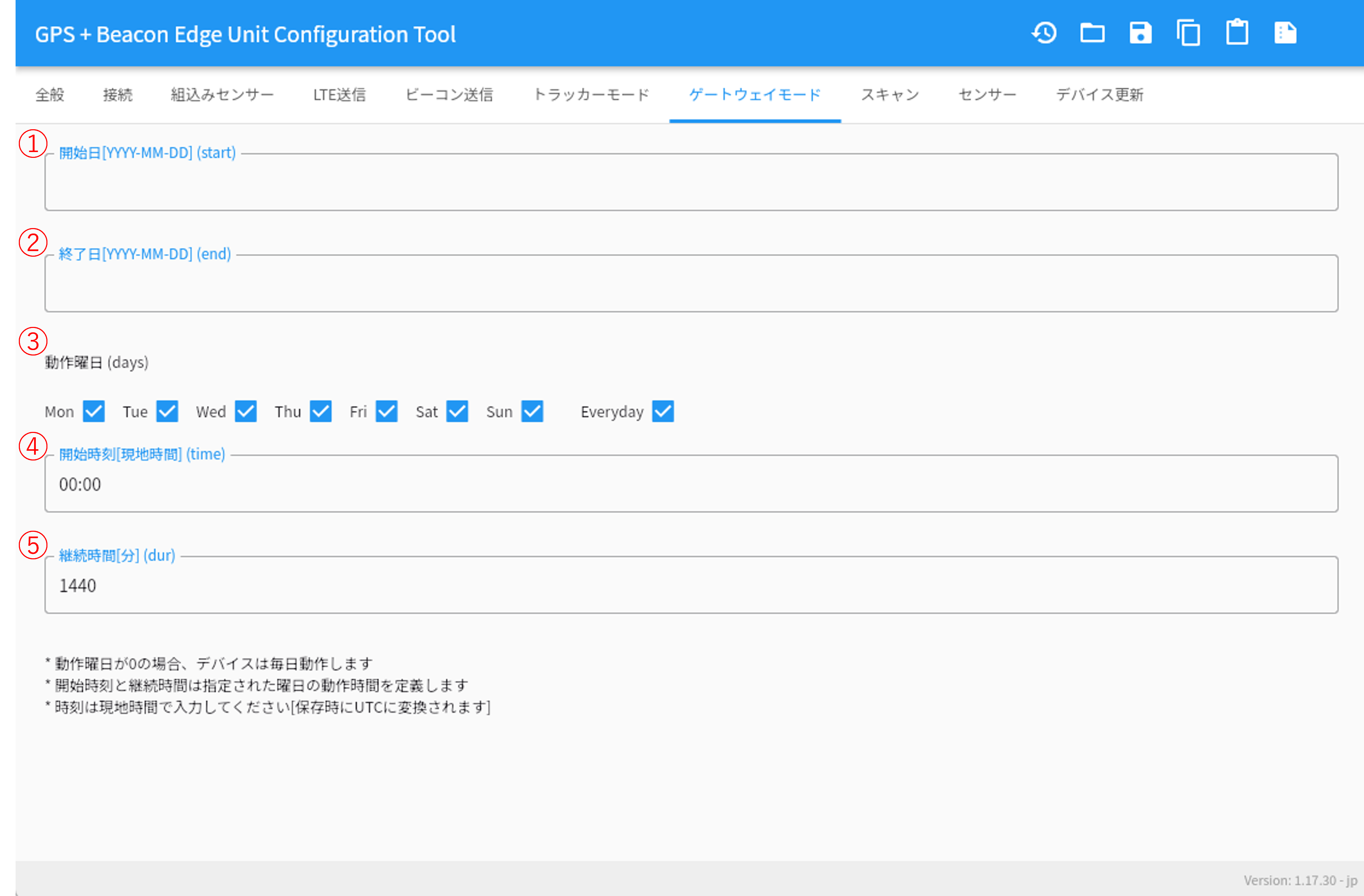Screen dimensions: 1364x896
Task: Uncheck the Tue checkbox
Action: point(167,411)
